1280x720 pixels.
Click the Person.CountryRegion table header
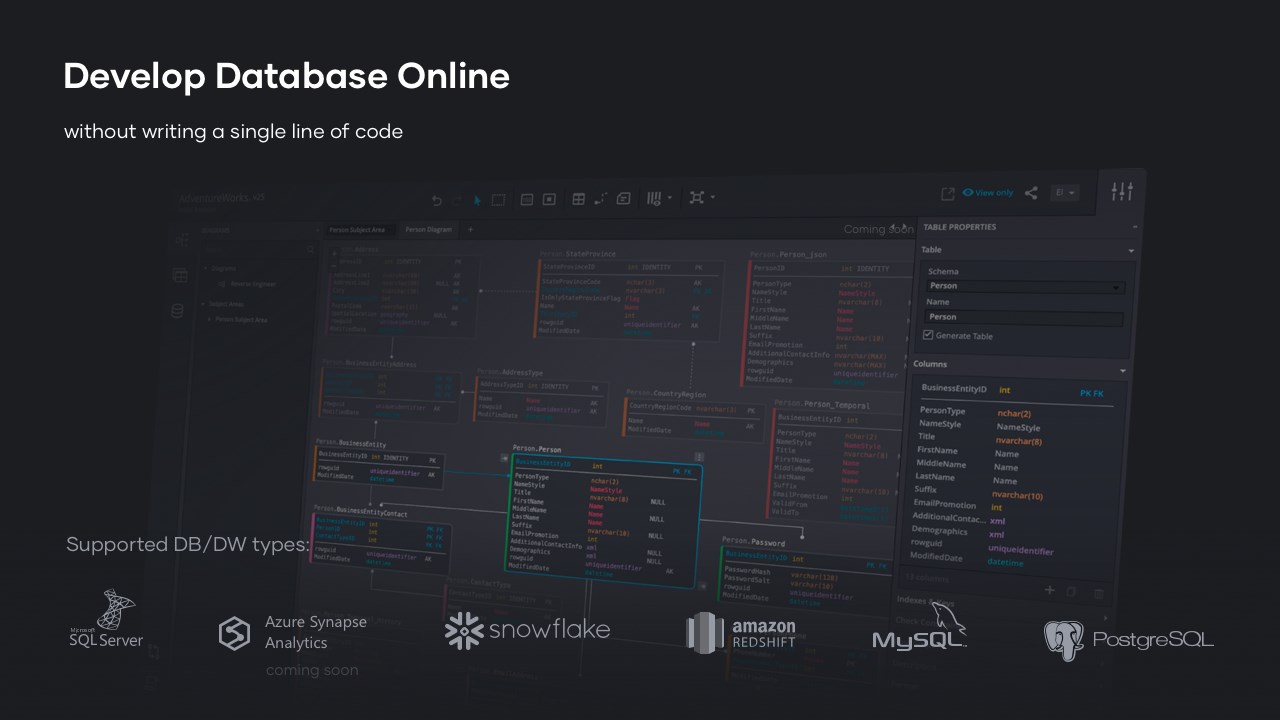(665, 394)
